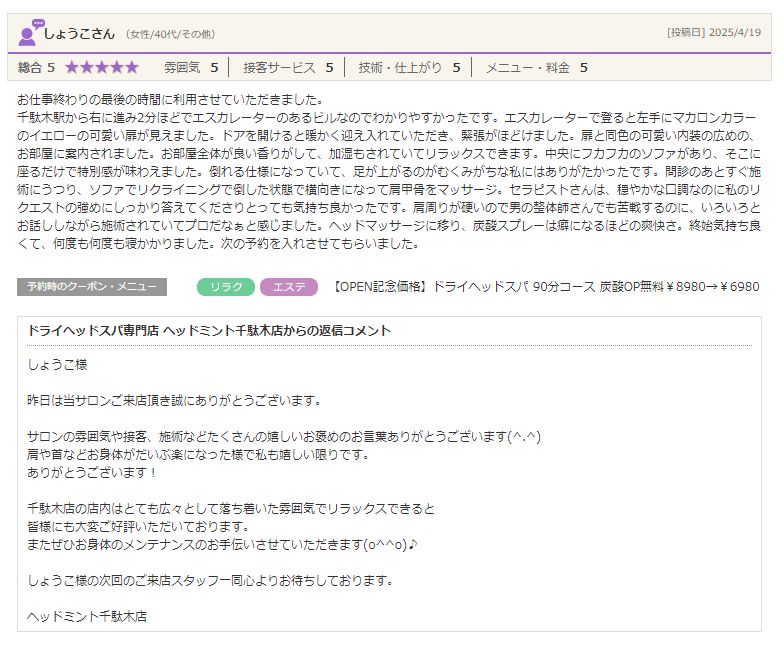Click the ヘッドミント千駄木店からの返信コメント heading
The width and height of the screenshot is (784, 653).
pos(208,331)
